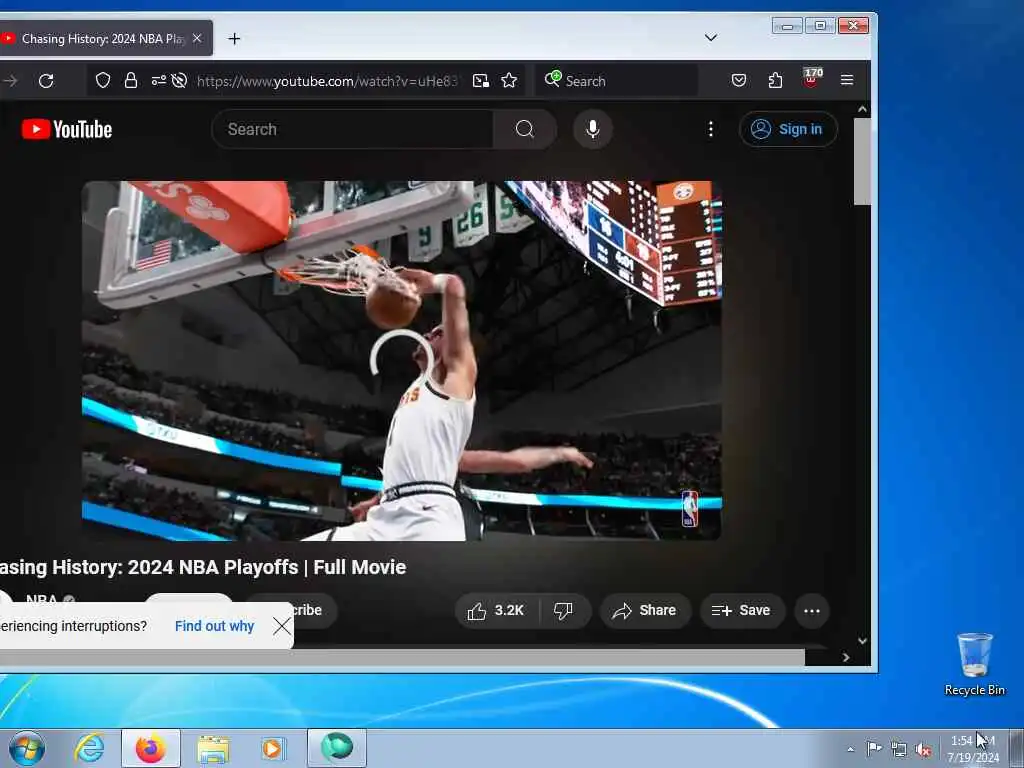Viewport: 1024px width, 768px height.
Task: Open the tracking protection shield icon
Action: tap(103, 80)
